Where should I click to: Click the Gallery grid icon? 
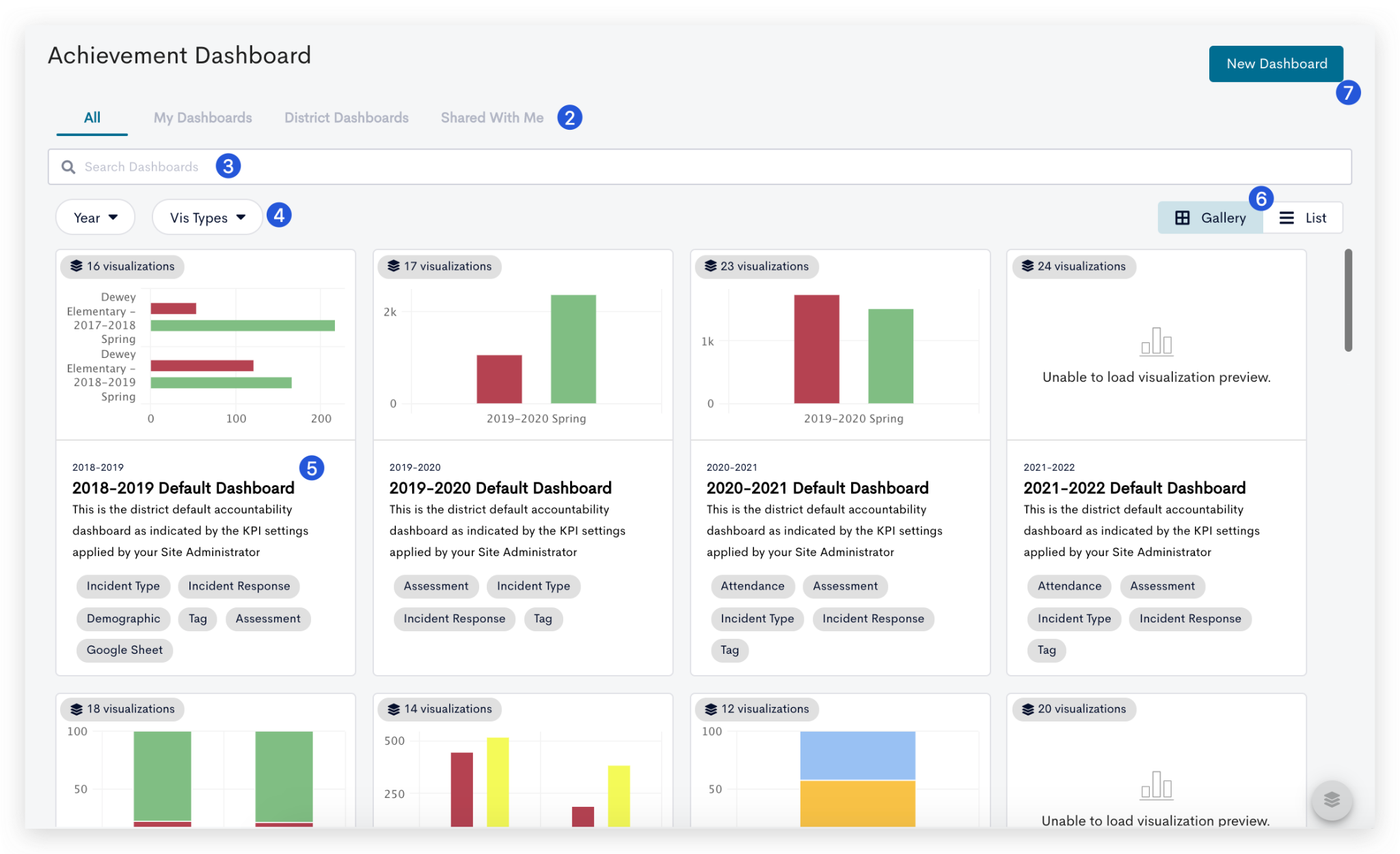pos(1182,218)
